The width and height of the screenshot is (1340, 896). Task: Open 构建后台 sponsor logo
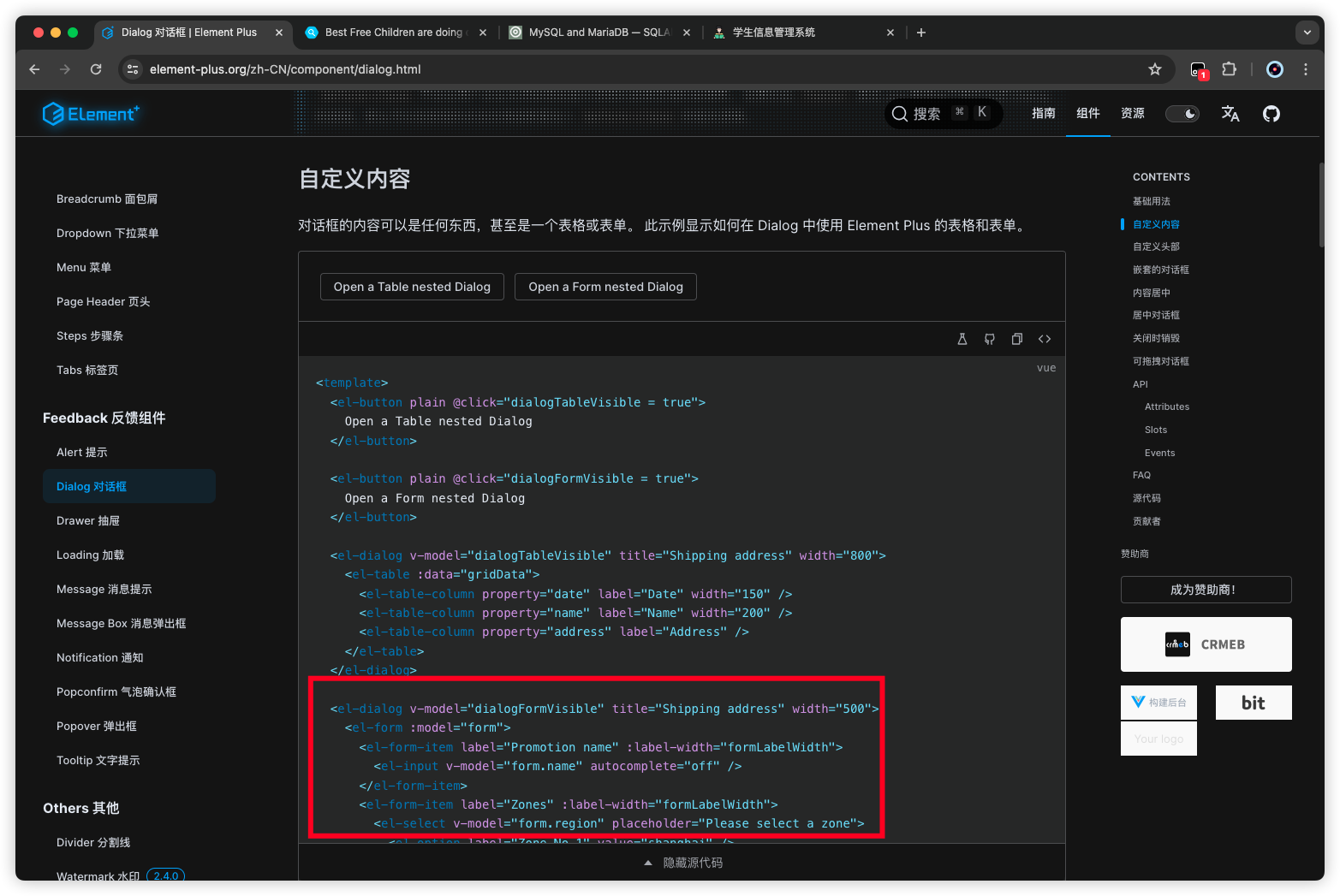pos(1158,703)
